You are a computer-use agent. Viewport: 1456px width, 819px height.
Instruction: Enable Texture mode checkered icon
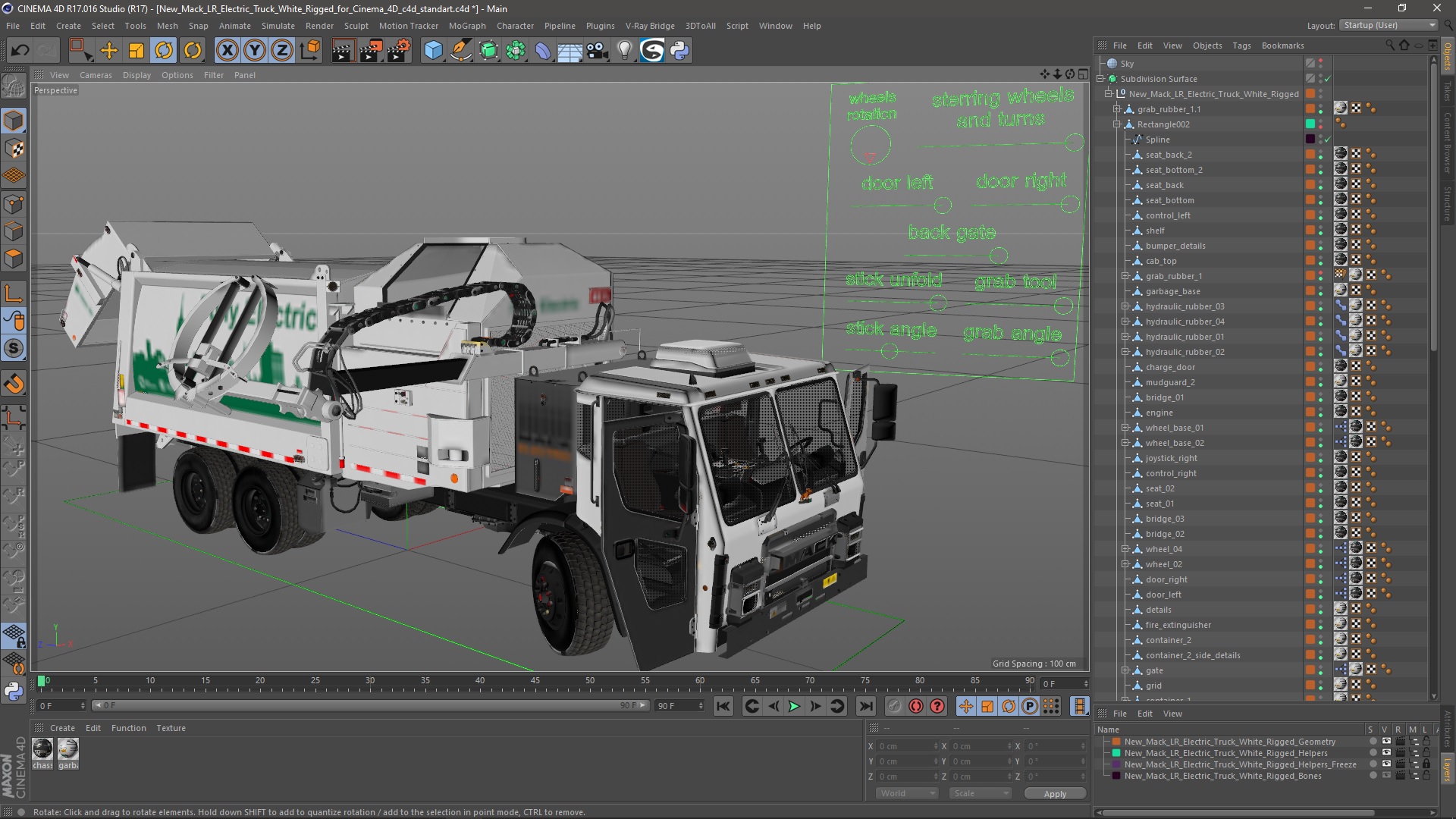pyautogui.click(x=14, y=149)
